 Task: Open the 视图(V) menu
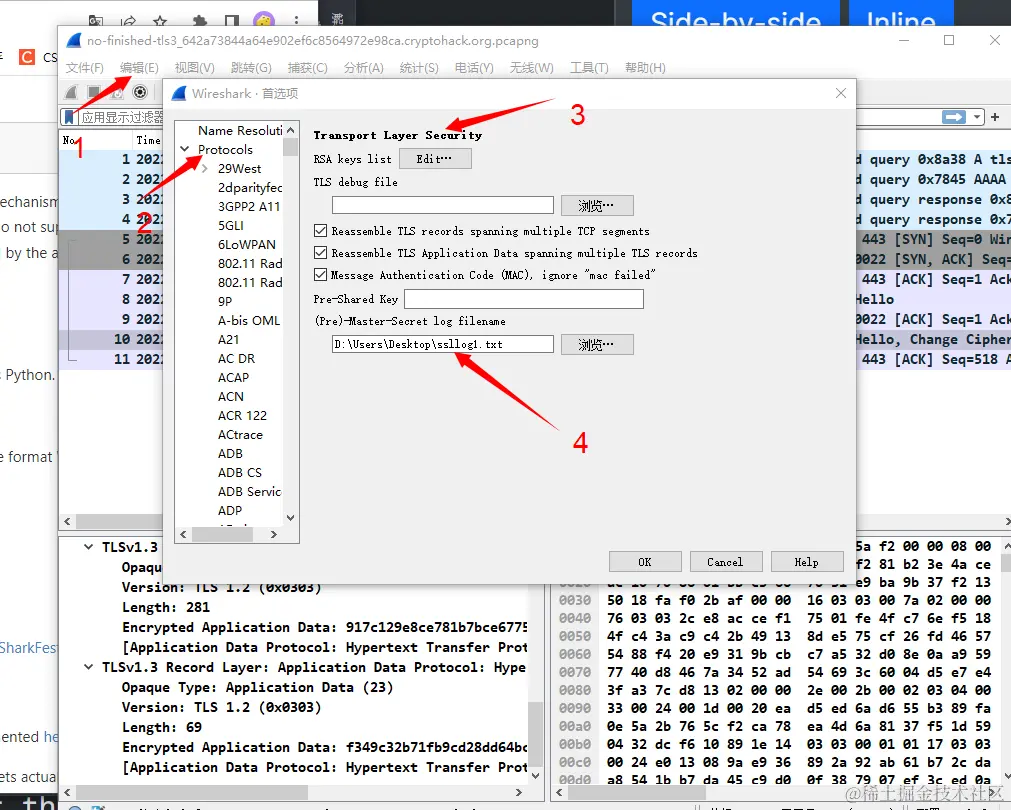point(195,68)
